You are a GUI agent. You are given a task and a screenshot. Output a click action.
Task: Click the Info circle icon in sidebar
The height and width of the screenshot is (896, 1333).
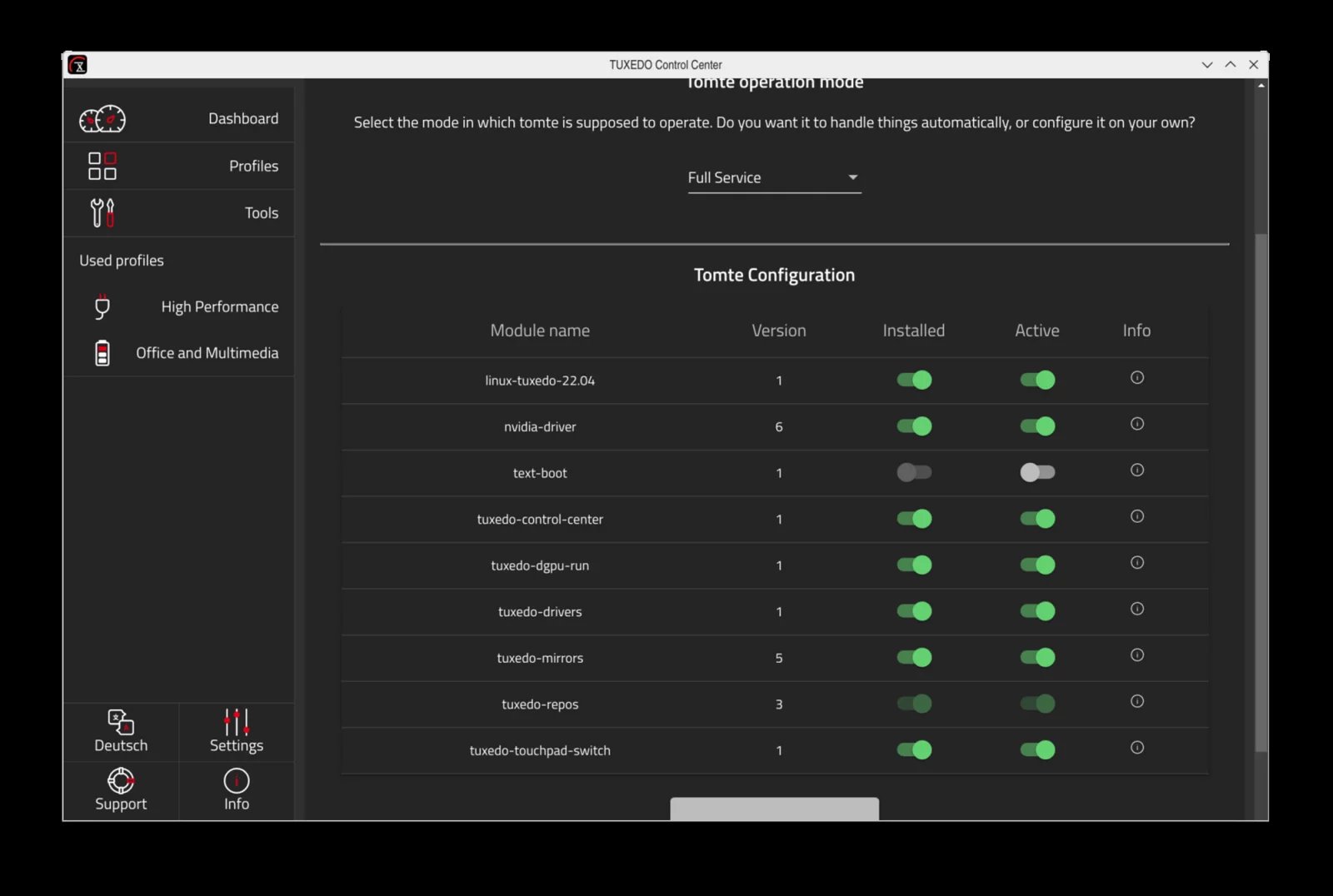(237, 780)
